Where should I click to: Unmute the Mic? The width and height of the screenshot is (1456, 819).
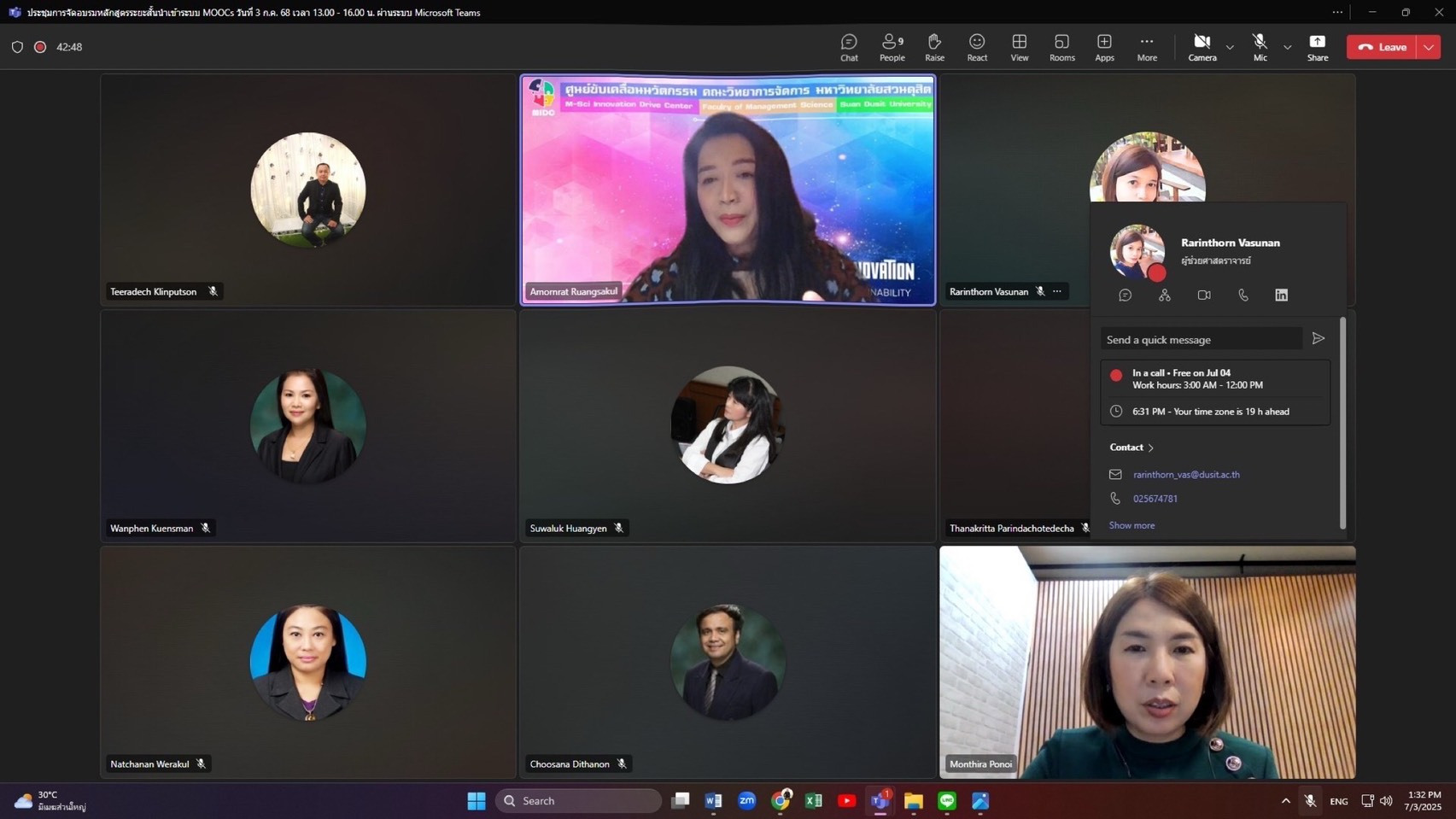click(x=1260, y=47)
